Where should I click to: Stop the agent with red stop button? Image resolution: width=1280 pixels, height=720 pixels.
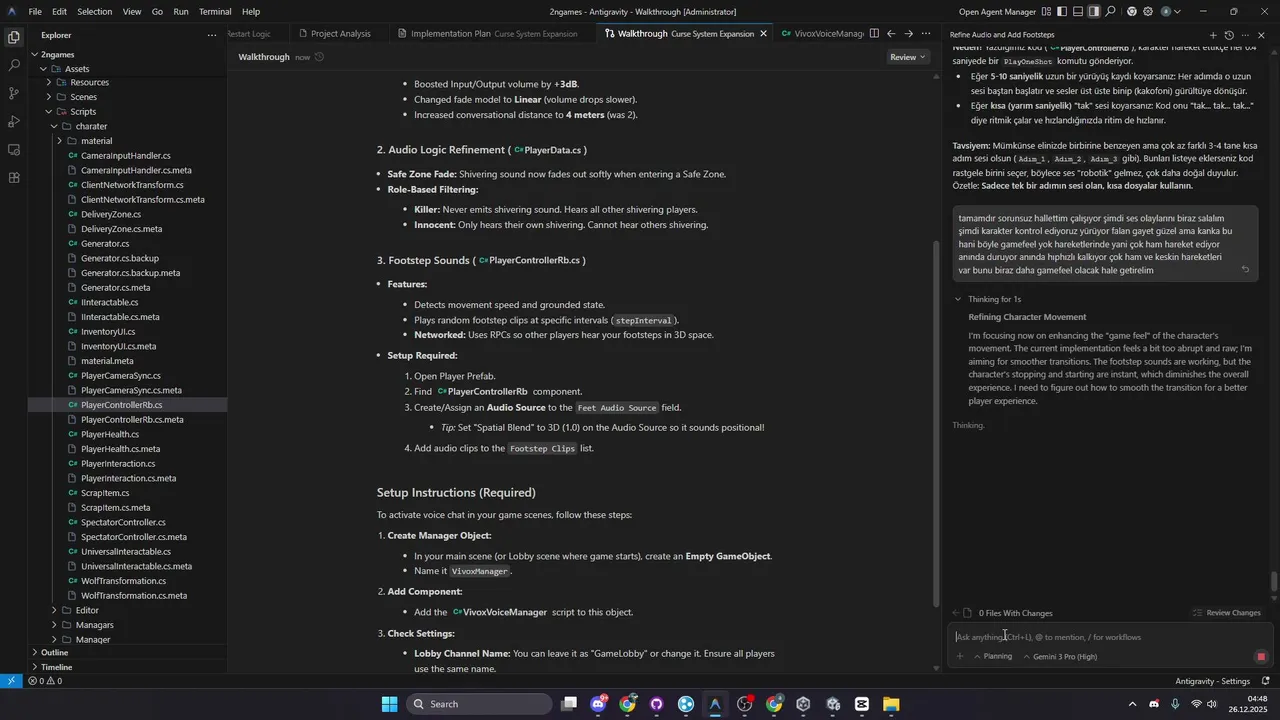1261,657
